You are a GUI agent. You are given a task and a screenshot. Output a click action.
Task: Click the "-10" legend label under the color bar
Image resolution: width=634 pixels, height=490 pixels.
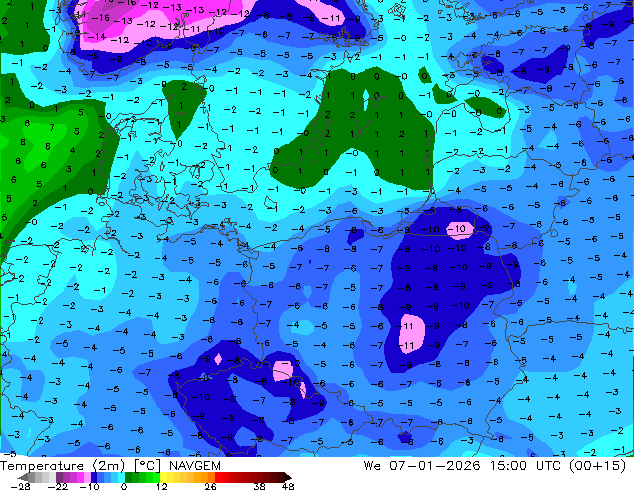[x=89, y=486]
